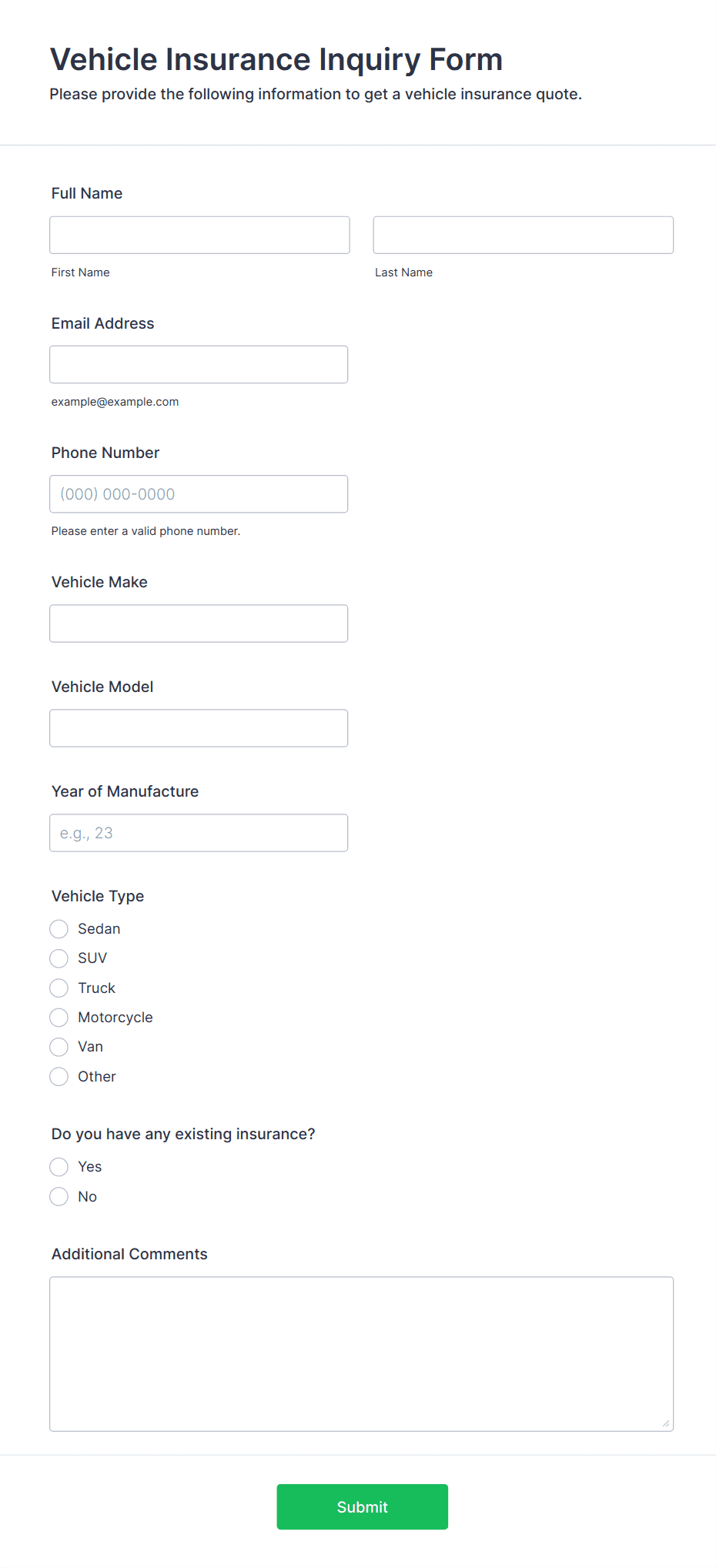Screen dimensions: 716x1568
Task: Click the Additional Comments text area
Action: coord(361,1354)
